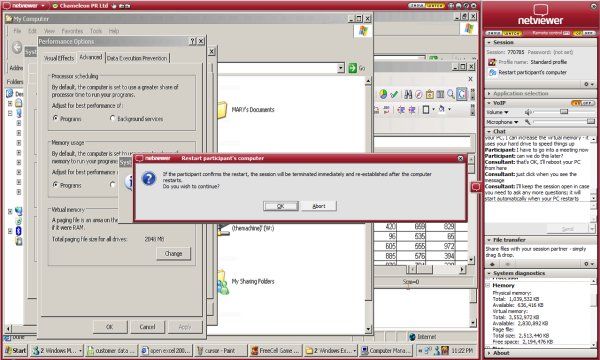Viewport: 600px width, 360px height.
Task: Click the compass toolbar icon
Action: pyautogui.click(x=419, y=94)
